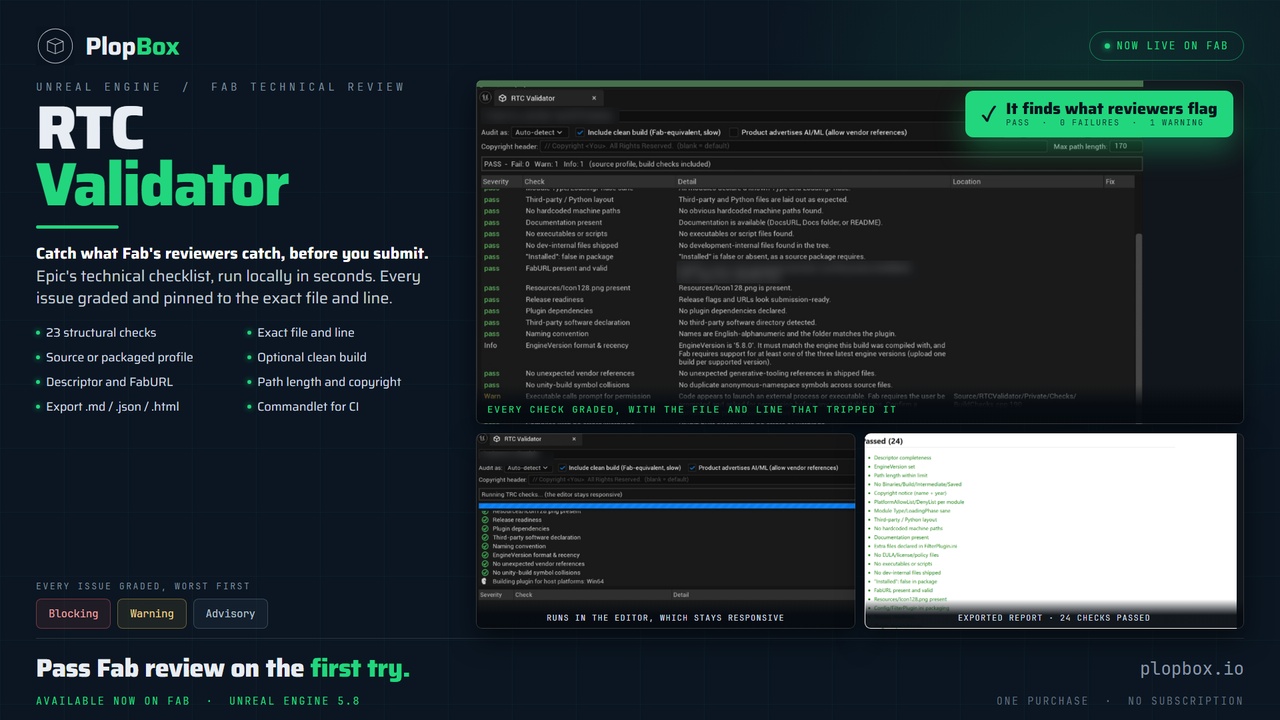This screenshot has width=1280, height=720.
Task: Click the check icon beside No unity-build symbol collisions in the running list
Action: [485, 572]
